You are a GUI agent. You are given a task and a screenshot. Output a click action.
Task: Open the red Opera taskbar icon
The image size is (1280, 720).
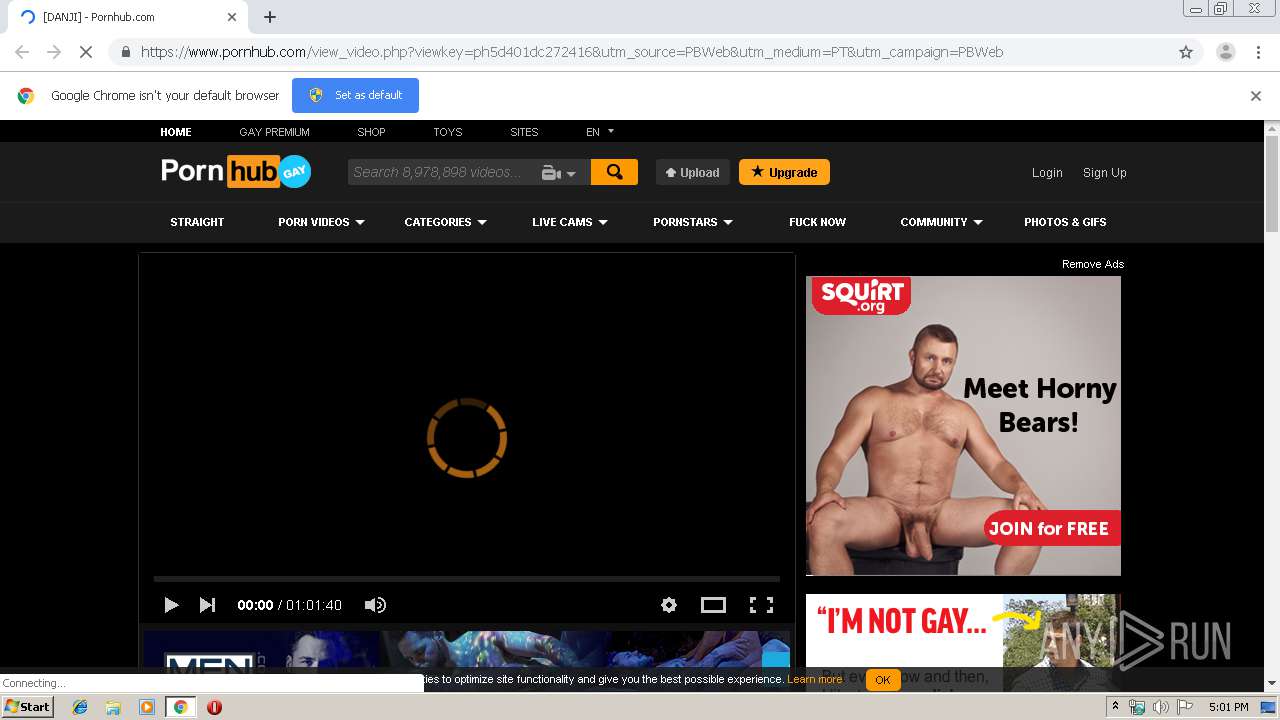click(x=214, y=707)
